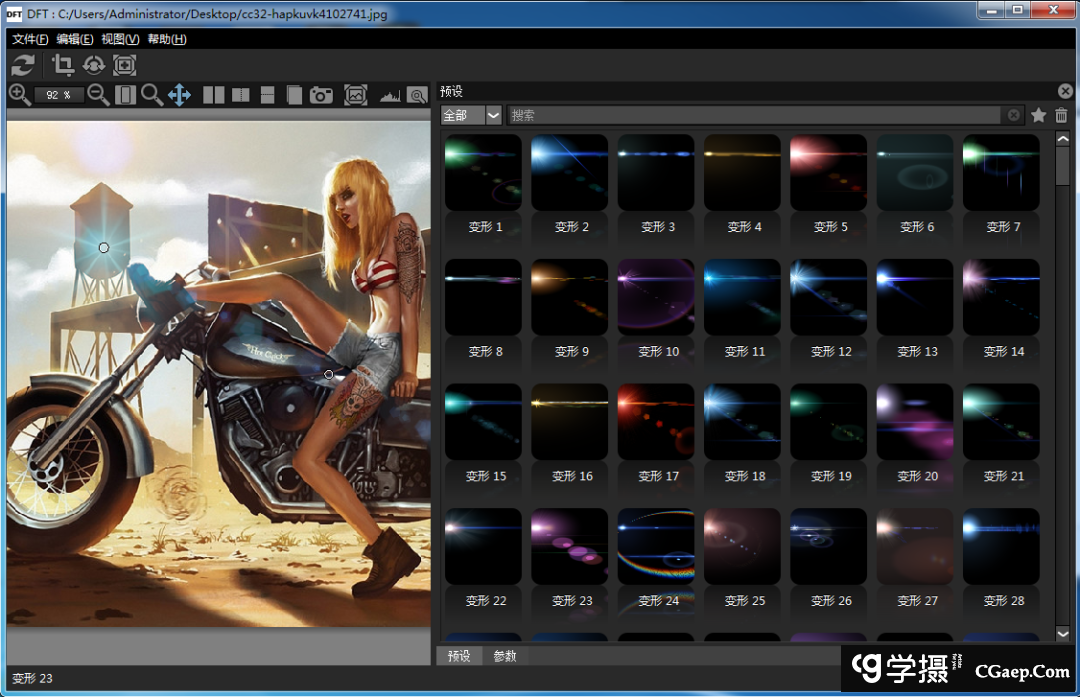Open the 视图(V) menu
Image resolution: width=1080 pixels, height=697 pixels.
click(120, 39)
